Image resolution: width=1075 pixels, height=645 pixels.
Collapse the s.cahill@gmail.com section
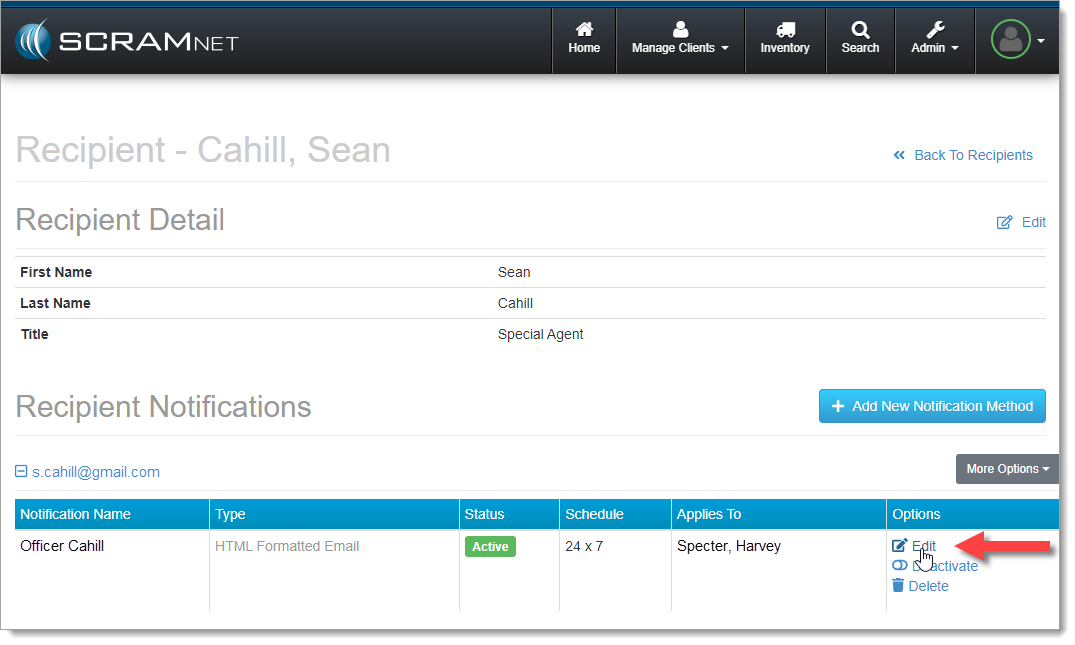pyautogui.click(x=22, y=472)
